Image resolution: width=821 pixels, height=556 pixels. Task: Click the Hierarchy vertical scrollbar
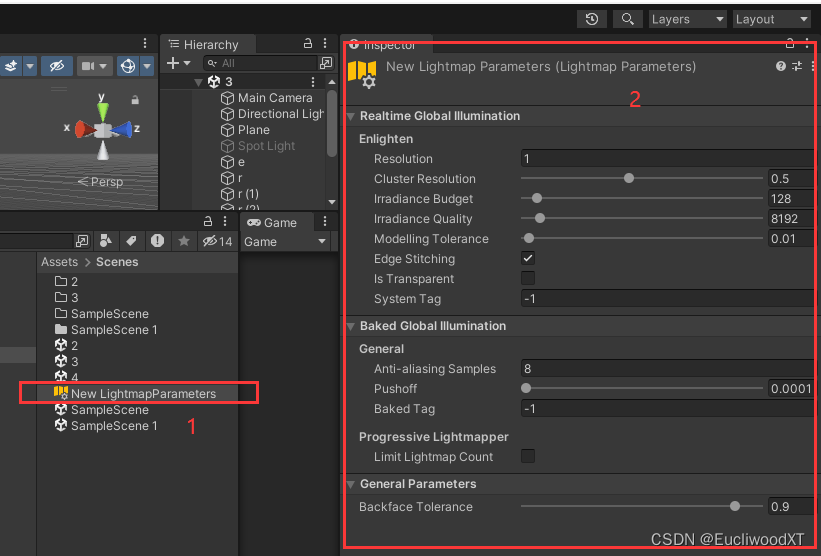[331, 123]
